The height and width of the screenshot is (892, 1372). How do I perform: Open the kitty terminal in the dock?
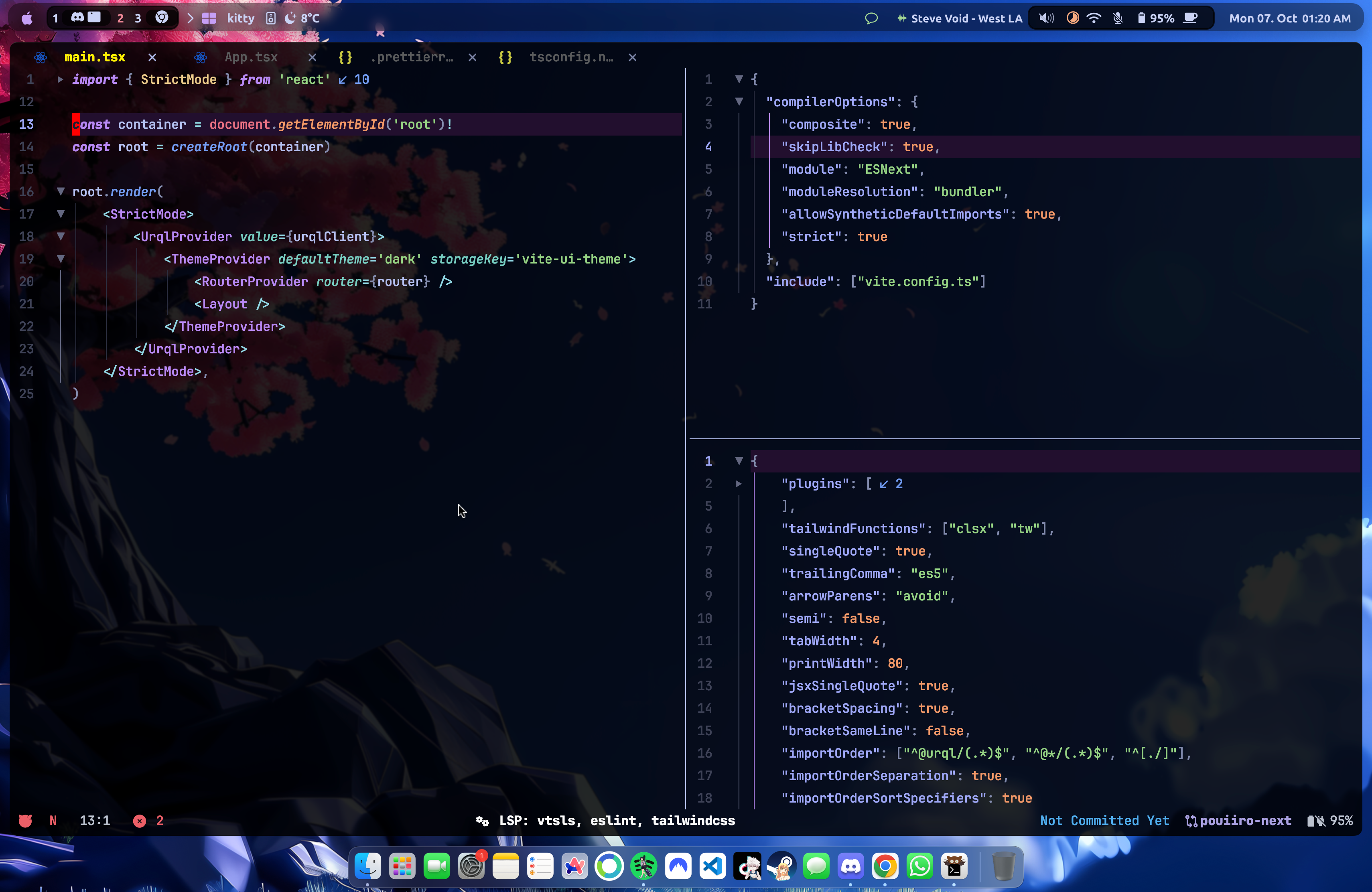click(955, 866)
